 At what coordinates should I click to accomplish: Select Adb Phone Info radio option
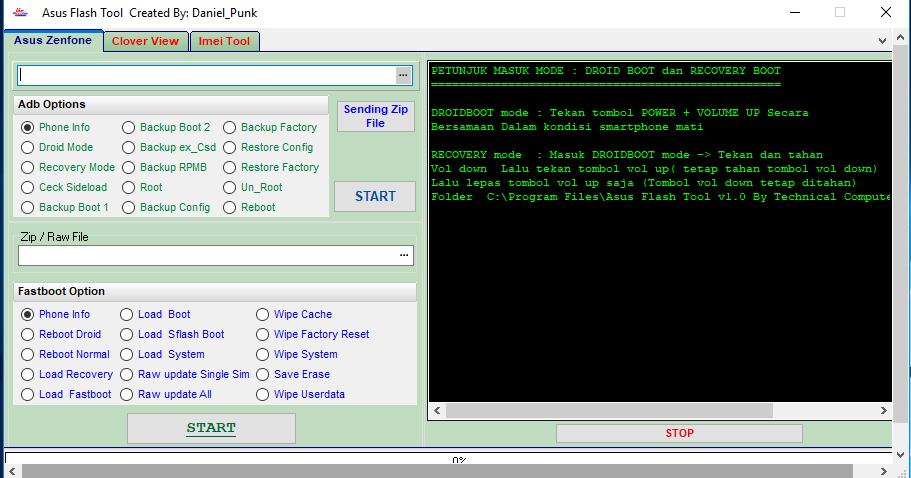[x=55, y=127]
